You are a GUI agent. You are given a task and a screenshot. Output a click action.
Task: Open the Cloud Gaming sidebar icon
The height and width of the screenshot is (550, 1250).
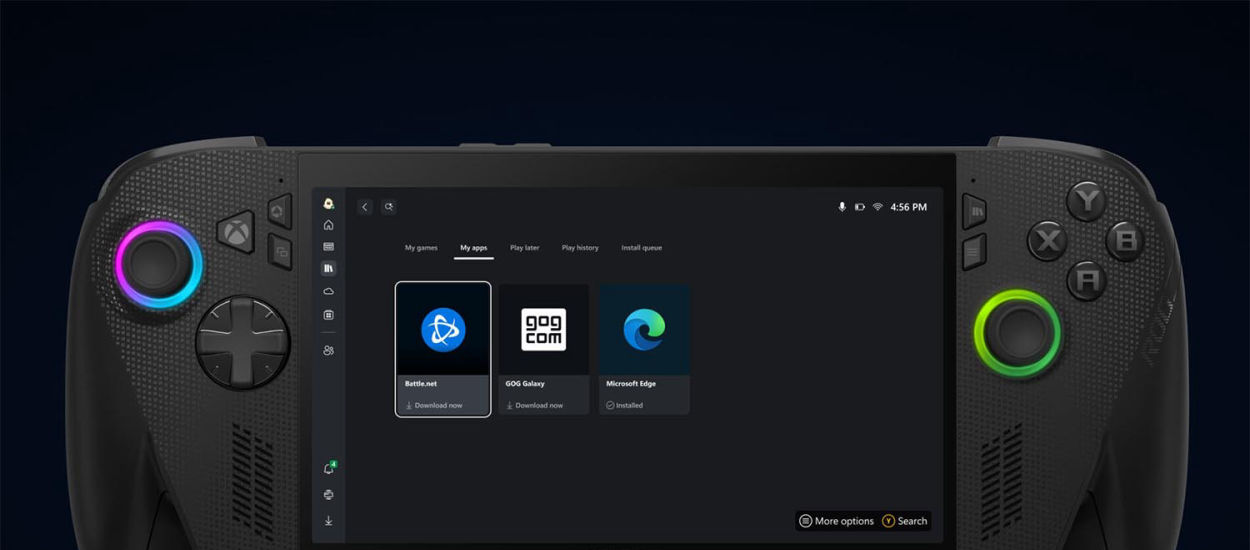(x=328, y=291)
